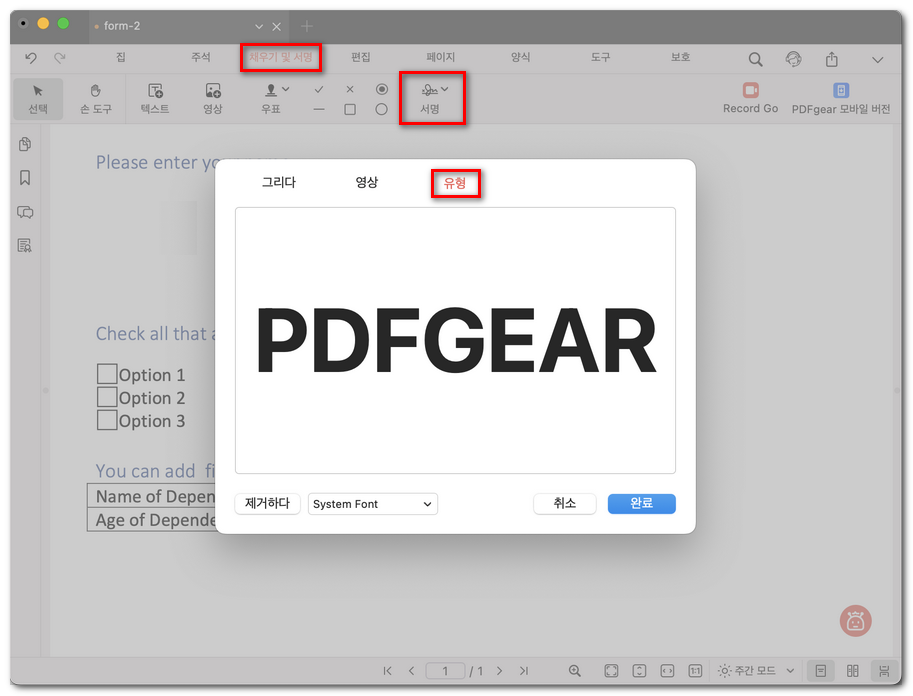The height and width of the screenshot is (696, 913).
Task: Click the share export icon
Action: coord(831,59)
